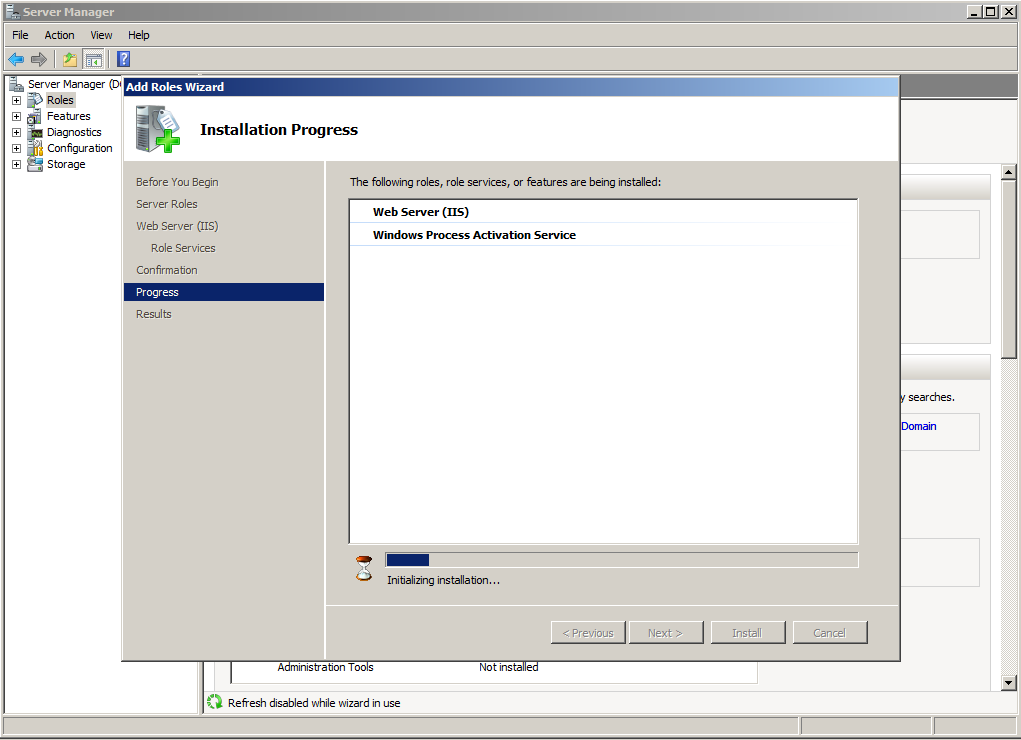This screenshot has height=740, width=1021.
Task: Maximize the Server Manager window
Action: pos(990,11)
